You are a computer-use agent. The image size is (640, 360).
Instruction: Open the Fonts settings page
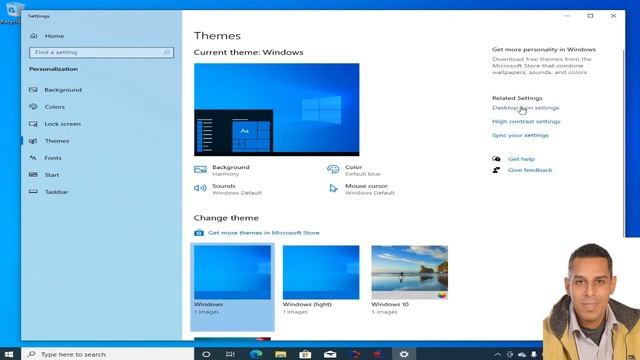(53, 158)
